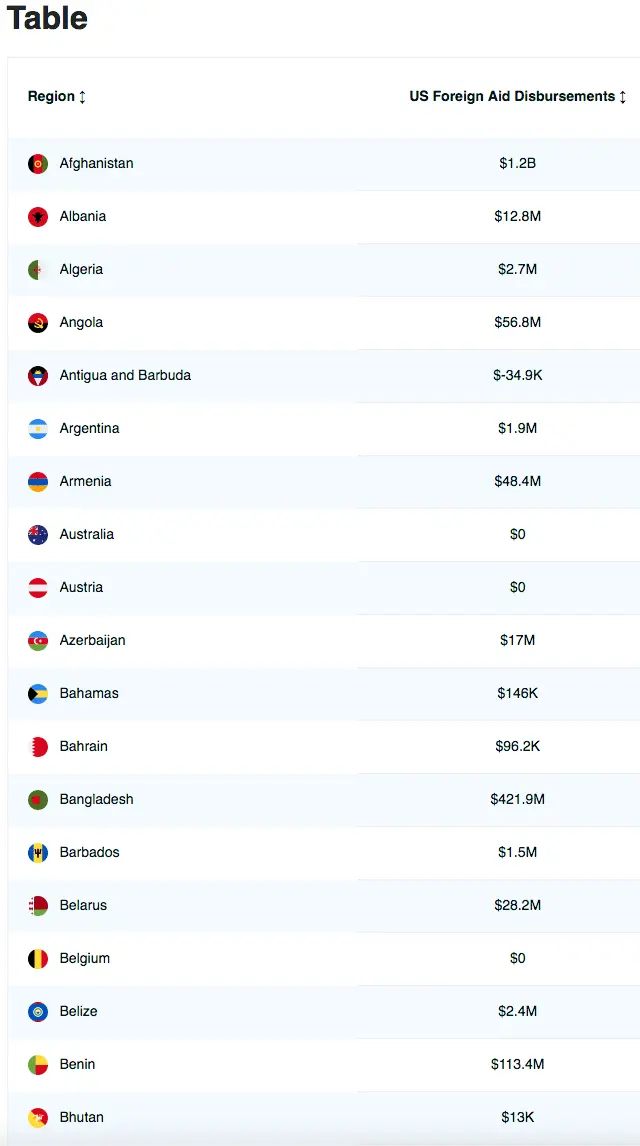
Task: Click the Afghanistan flag icon
Action: click(x=38, y=163)
